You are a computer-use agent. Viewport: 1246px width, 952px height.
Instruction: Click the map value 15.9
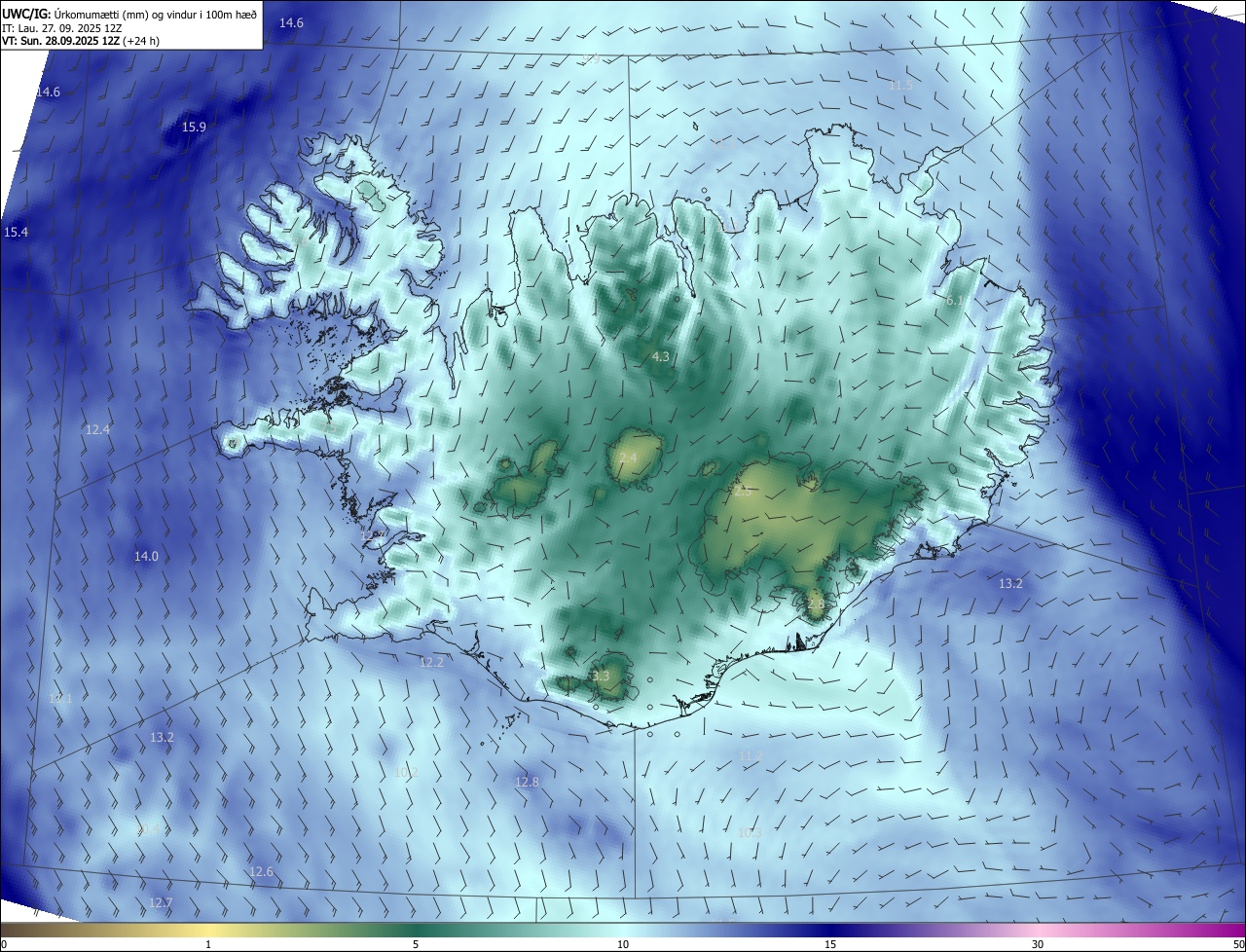(x=195, y=128)
